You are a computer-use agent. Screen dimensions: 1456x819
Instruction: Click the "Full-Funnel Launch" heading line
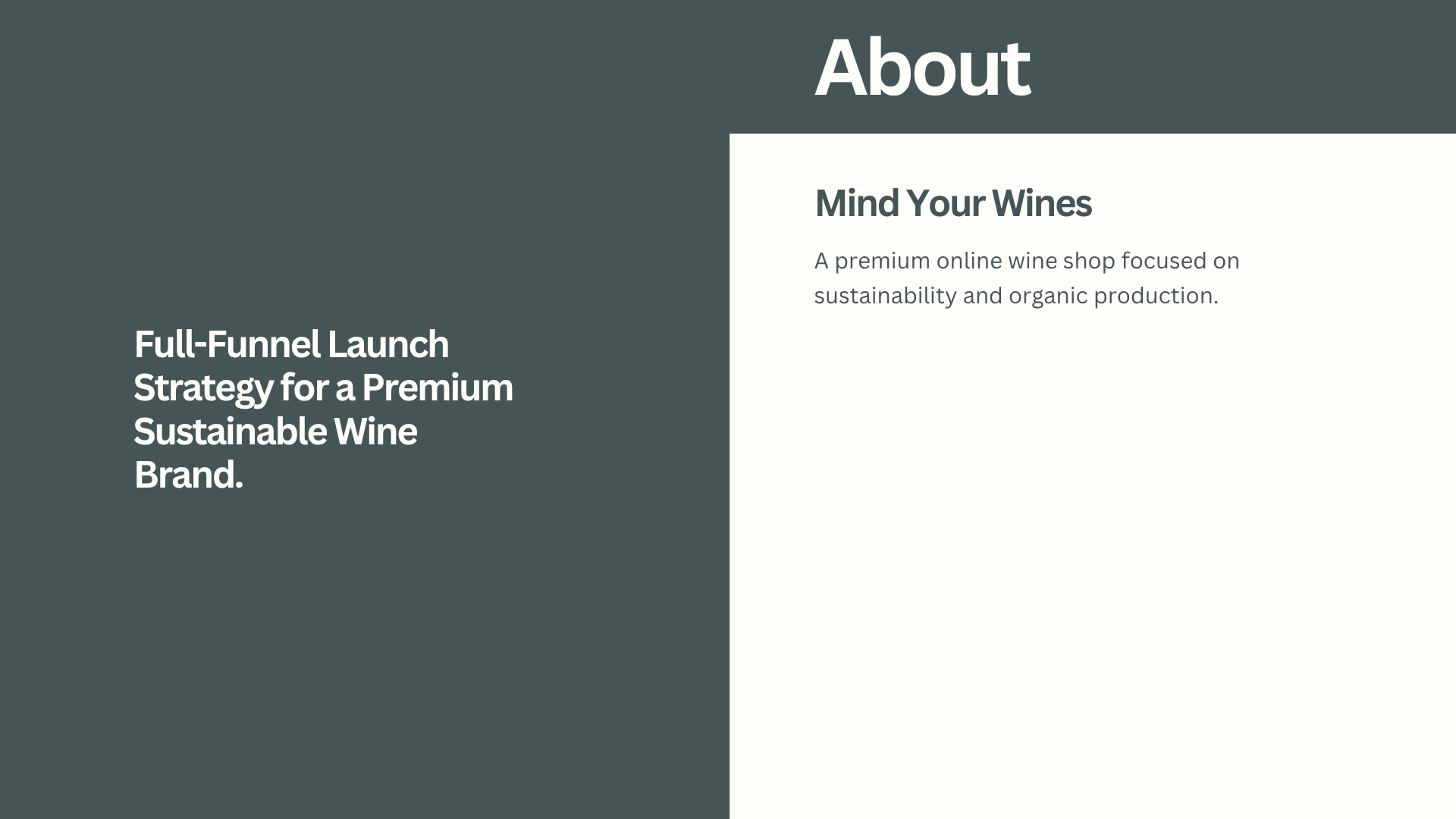pyautogui.click(x=291, y=345)
